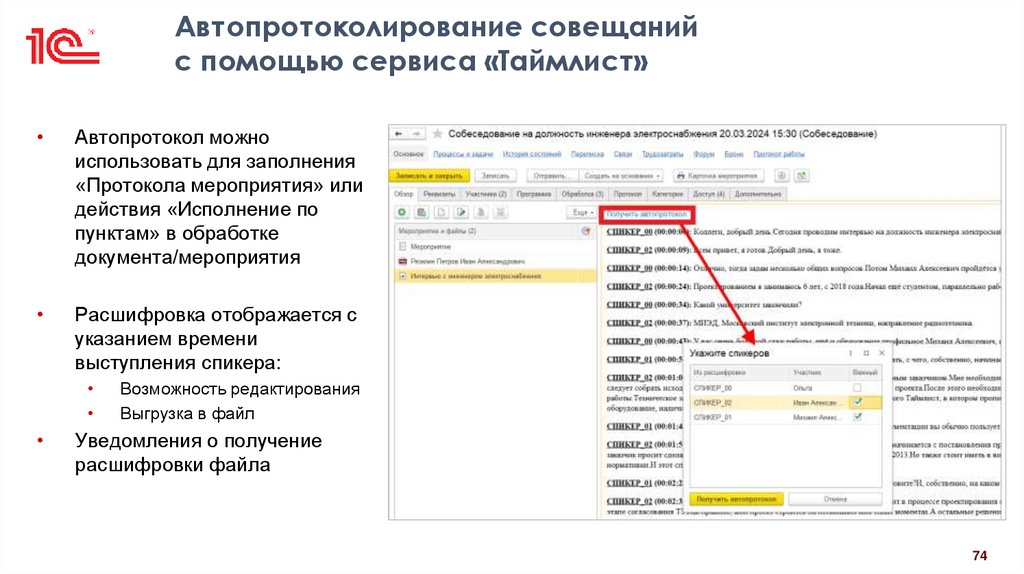Click participant cell 'Михаил Алекс...' in dialog
This screenshot has height=574, width=1024.
click(x=820, y=417)
